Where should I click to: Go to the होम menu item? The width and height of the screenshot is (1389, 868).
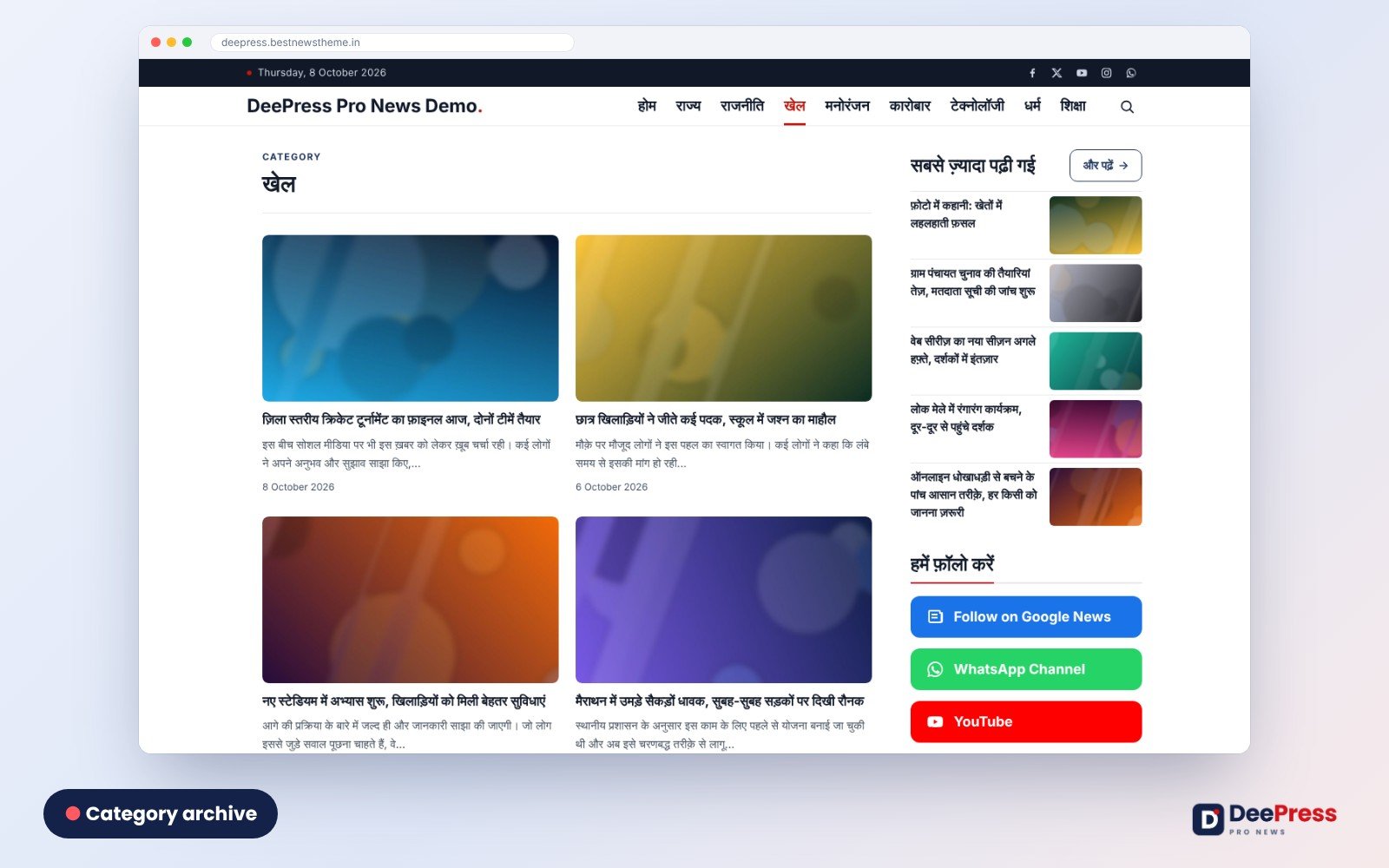tap(647, 106)
